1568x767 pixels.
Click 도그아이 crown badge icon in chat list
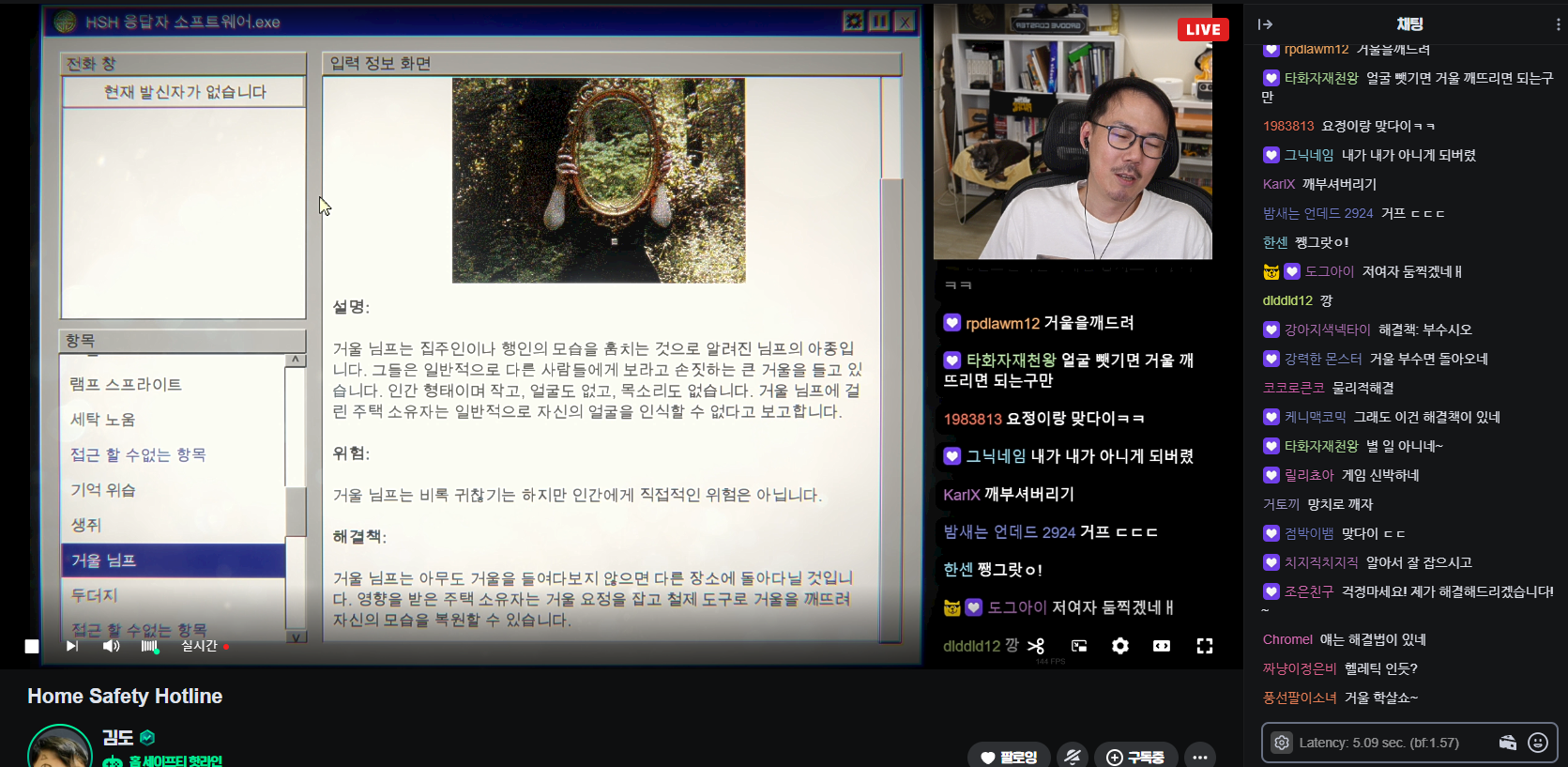1271,271
